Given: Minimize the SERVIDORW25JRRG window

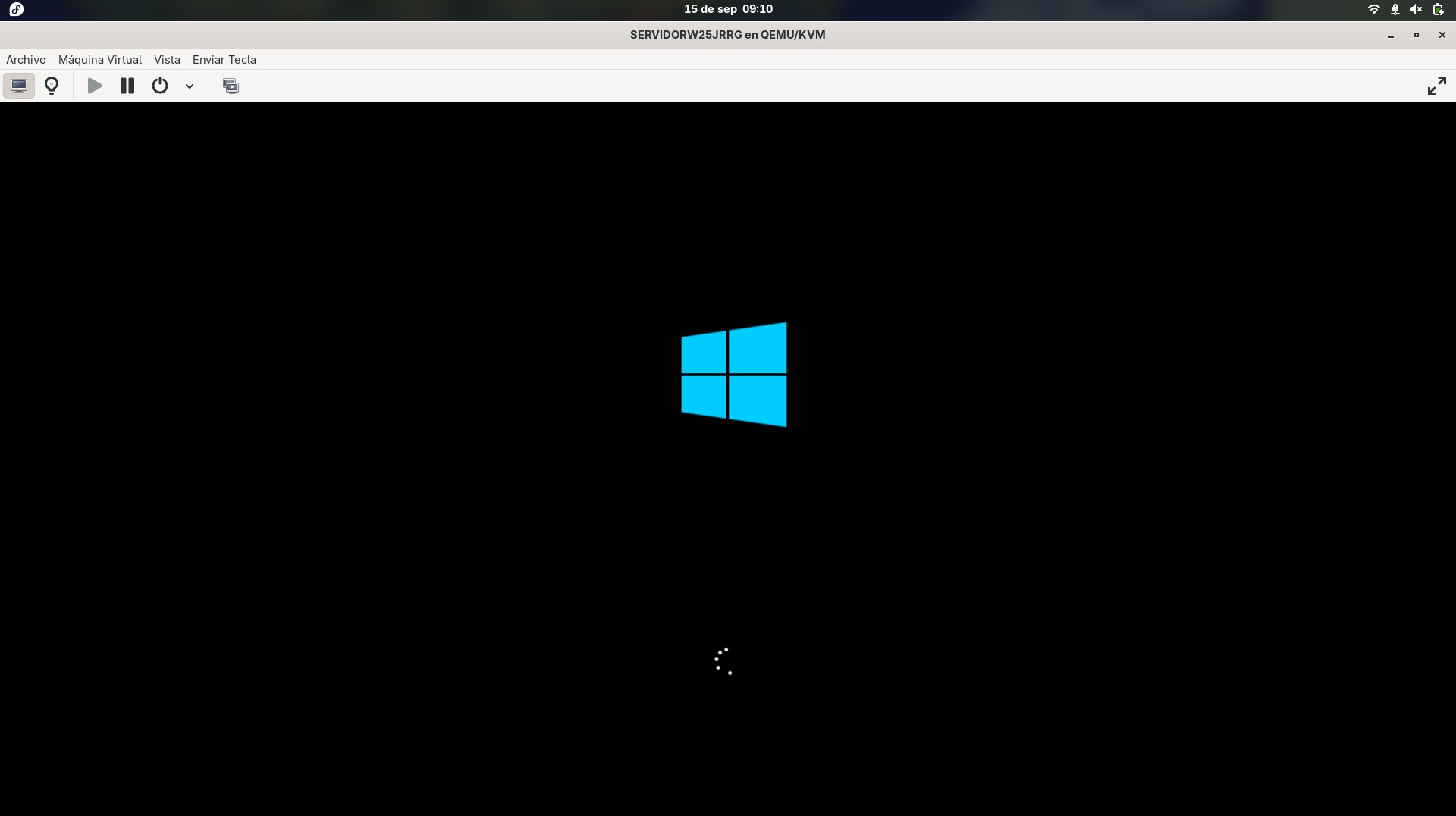Looking at the screenshot, I should pyautogui.click(x=1391, y=35).
